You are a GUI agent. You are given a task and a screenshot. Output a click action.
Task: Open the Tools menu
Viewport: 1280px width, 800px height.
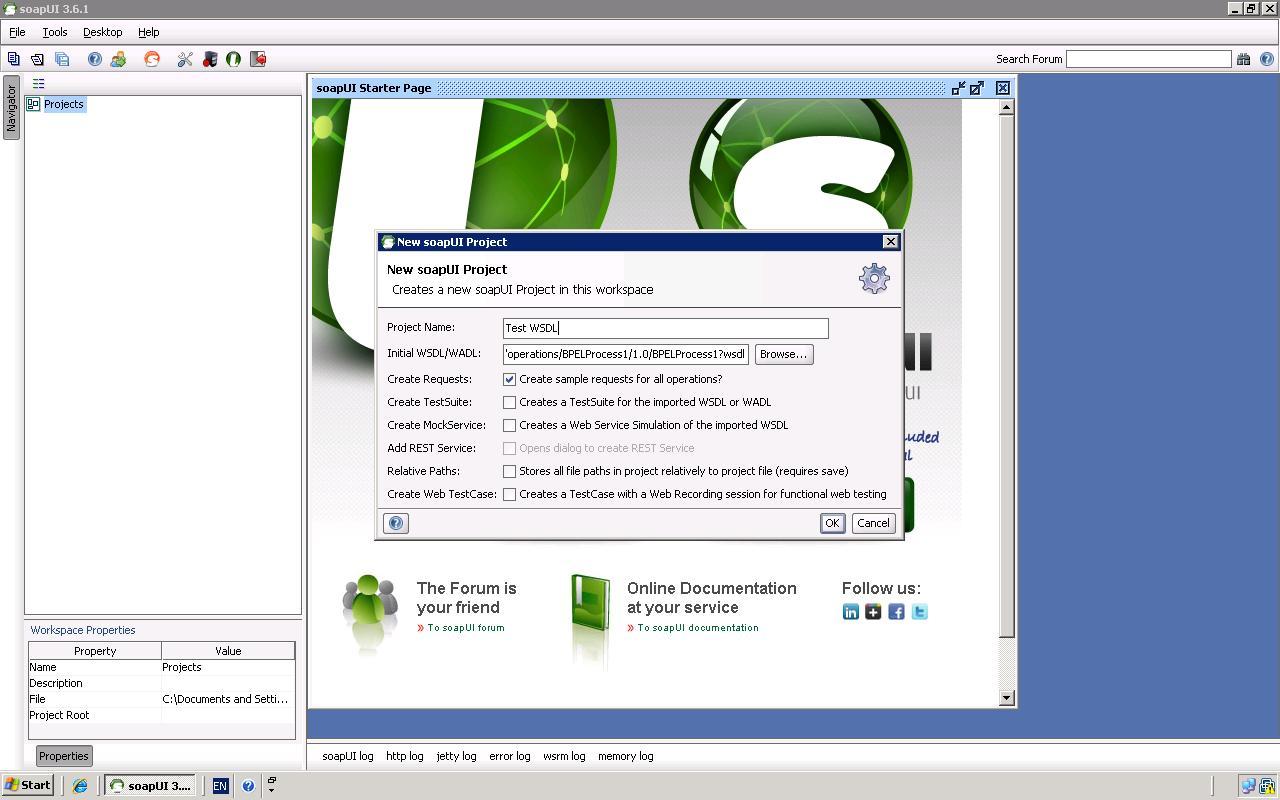click(x=55, y=32)
